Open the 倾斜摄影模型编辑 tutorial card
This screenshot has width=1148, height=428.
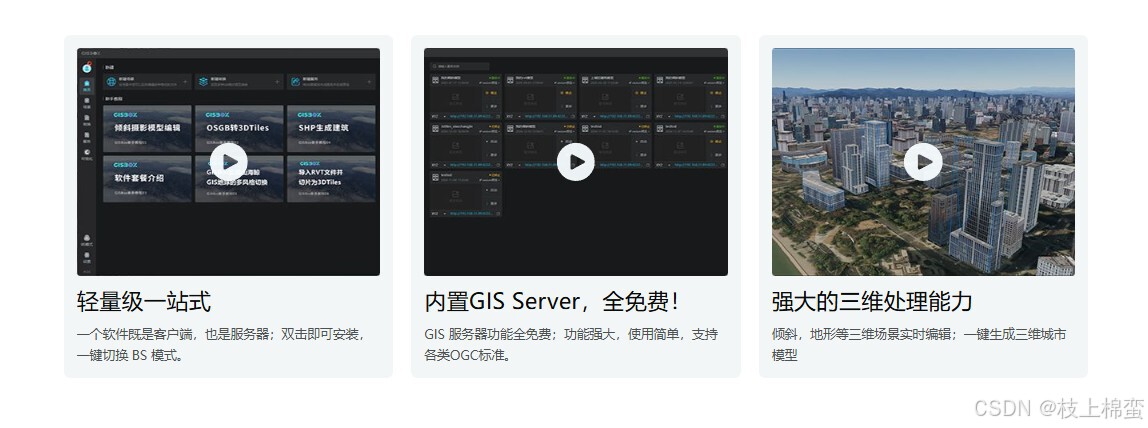[x=147, y=128]
